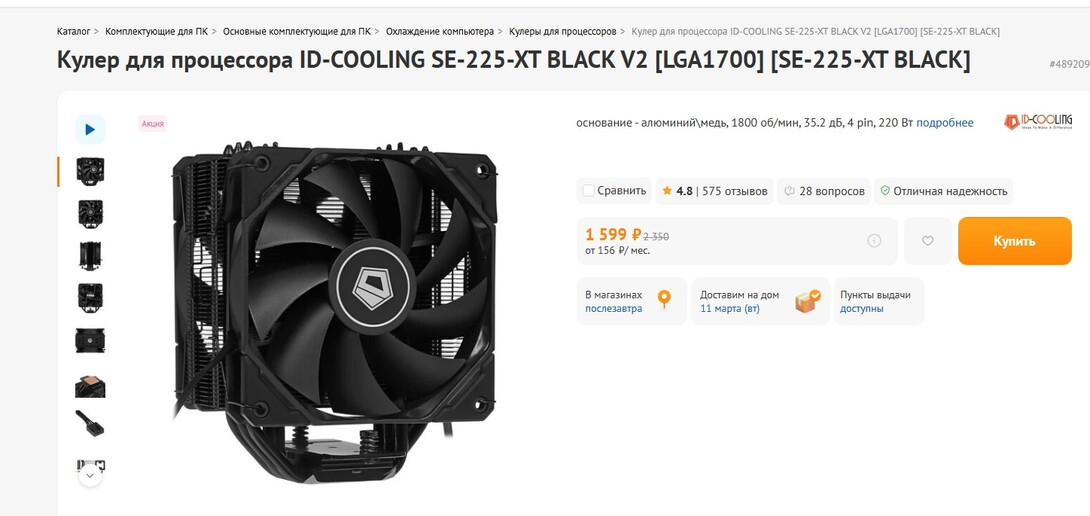Image resolution: width=1090 pixels, height=516 pixels.
Task: Expand more thumbnails with down chevron
Action: pos(90,476)
